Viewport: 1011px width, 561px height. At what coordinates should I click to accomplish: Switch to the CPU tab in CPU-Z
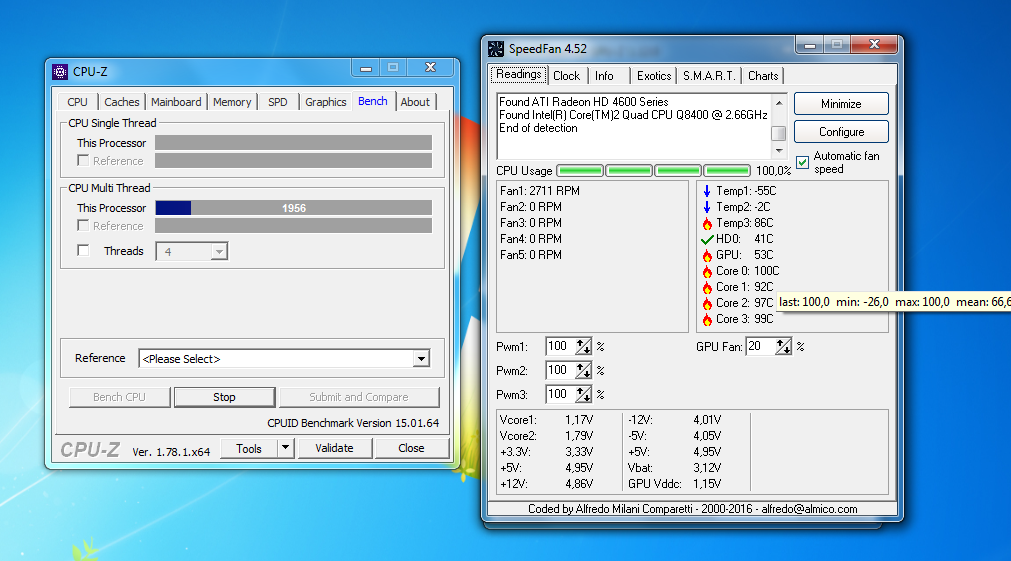77,102
